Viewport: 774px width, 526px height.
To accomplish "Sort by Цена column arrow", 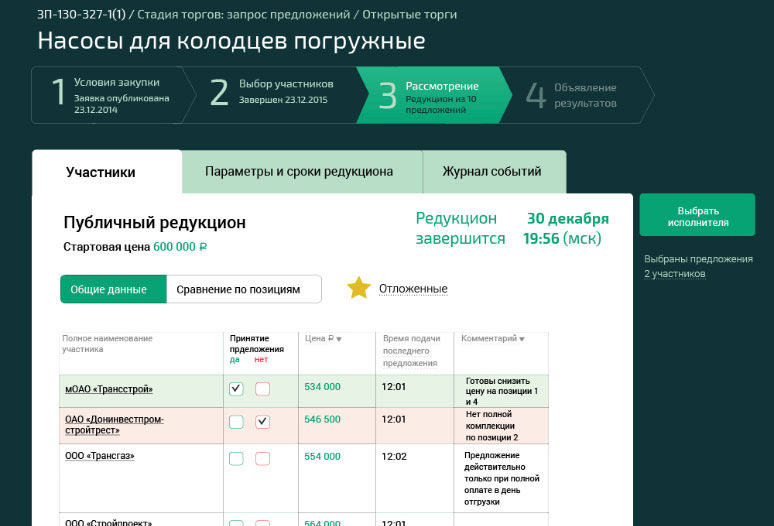I will [338, 340].
